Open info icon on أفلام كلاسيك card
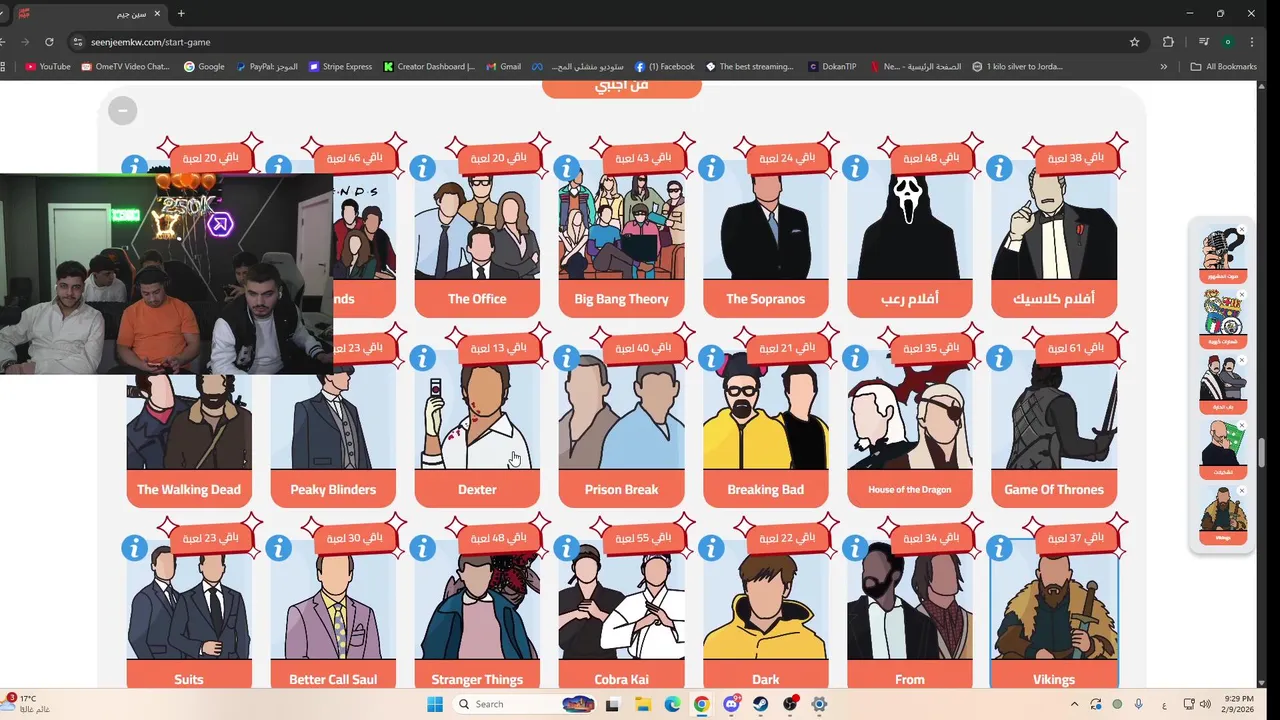 click(x=999, y=168)
